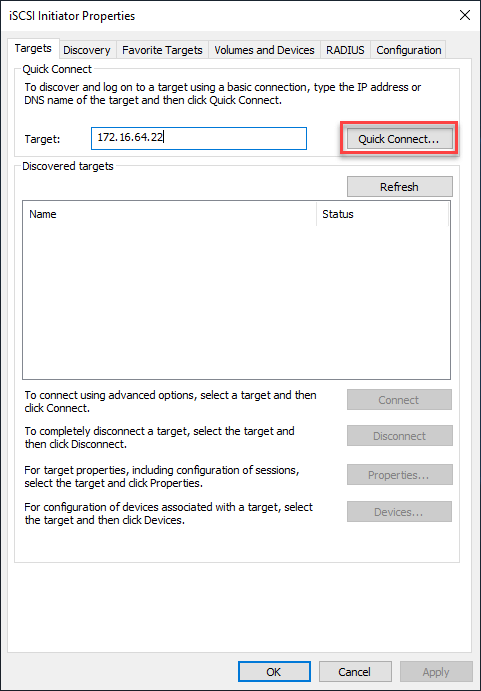Click the Disconnect button
The height and width of the screenshot is (691, 481).
[399, 436]
